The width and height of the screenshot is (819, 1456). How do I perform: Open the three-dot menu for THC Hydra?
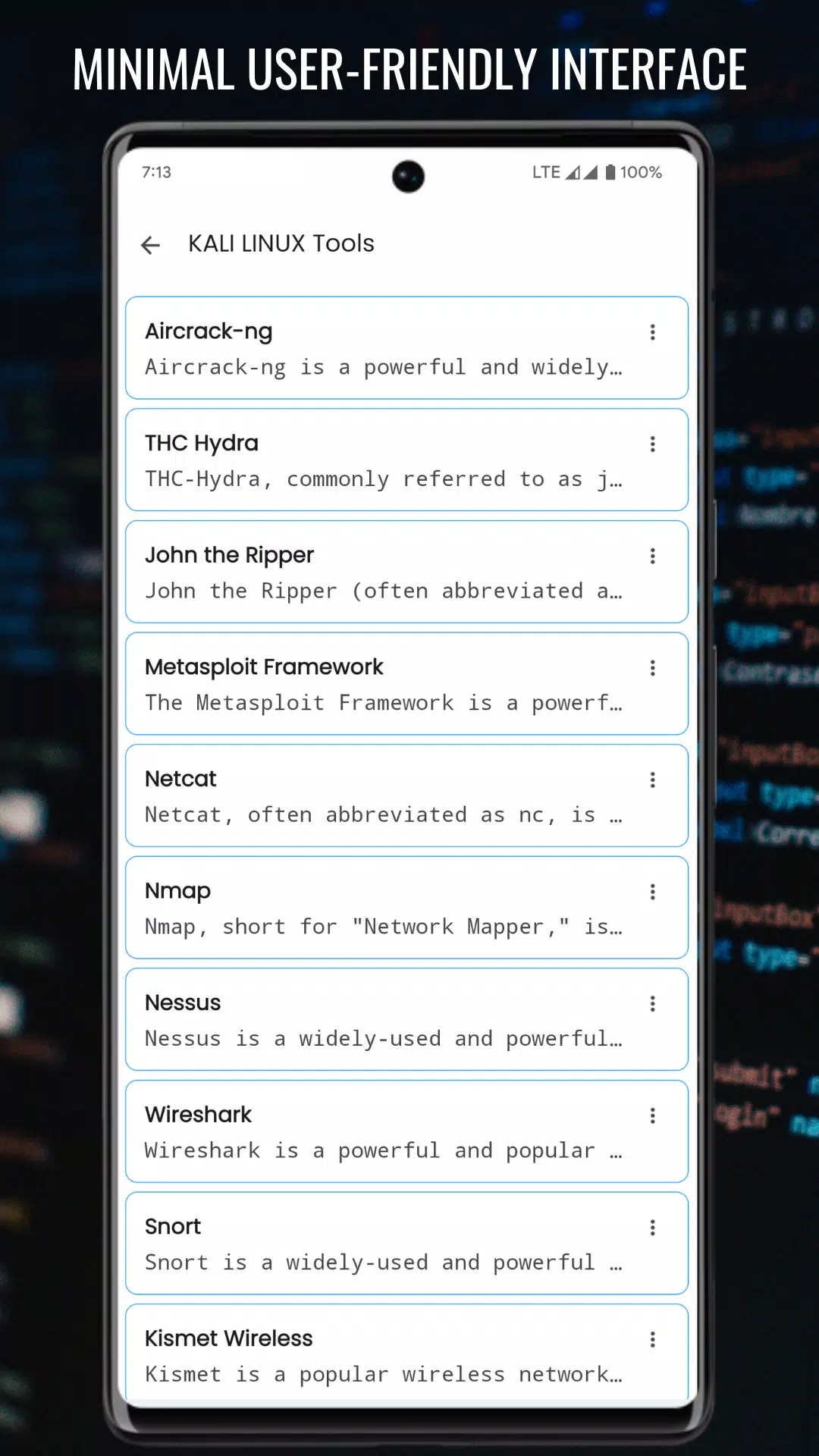652,444
